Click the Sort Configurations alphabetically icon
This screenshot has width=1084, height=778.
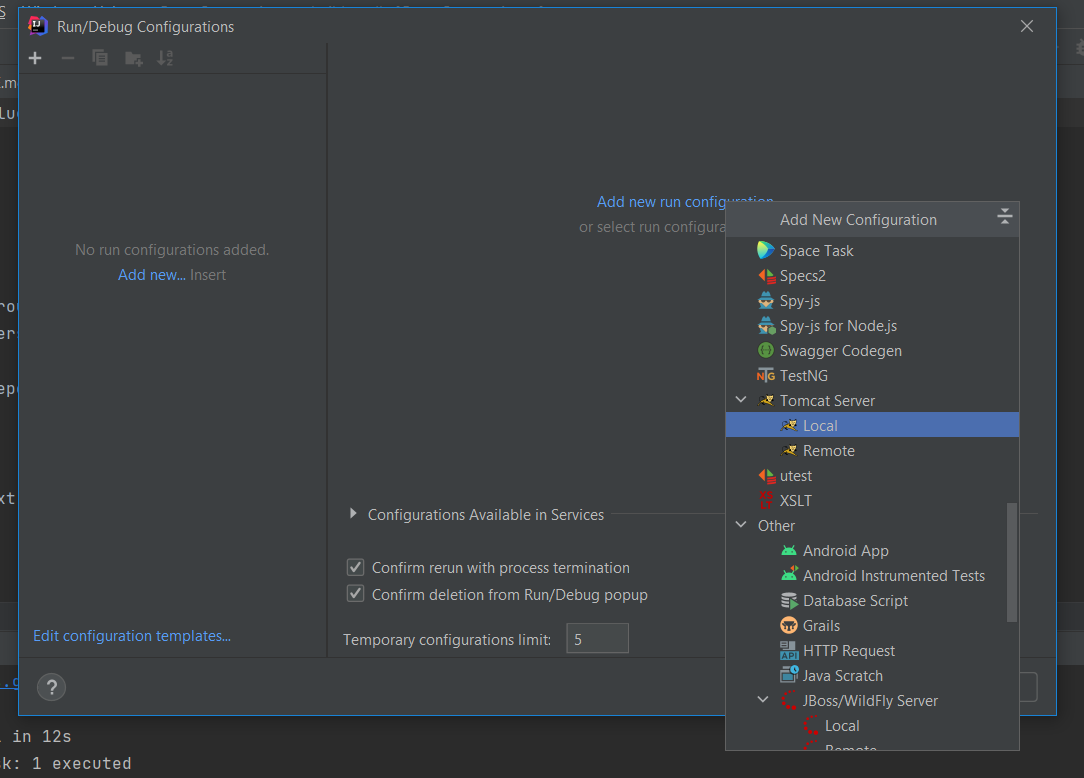coord(165,58)
